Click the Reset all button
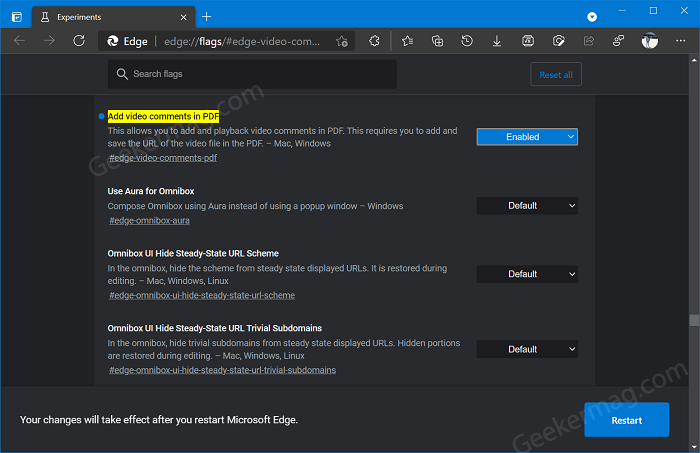700x453 pixels. (556, 75)
